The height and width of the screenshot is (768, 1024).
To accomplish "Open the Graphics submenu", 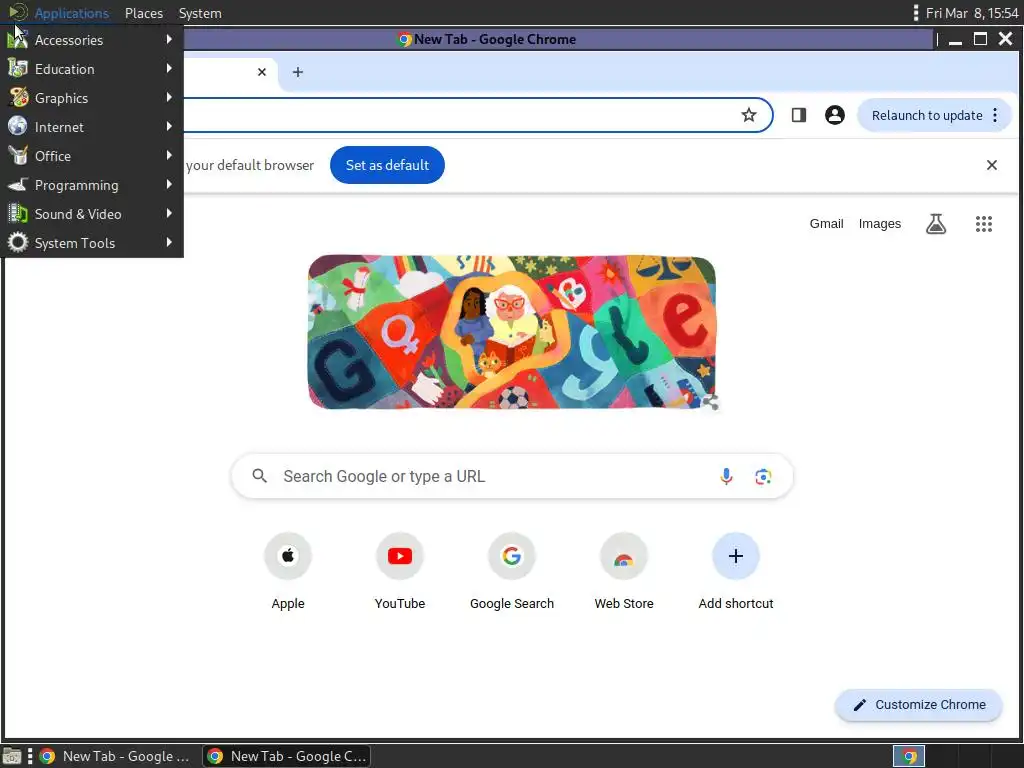I will pyautogui.click(x=91, y=98).
